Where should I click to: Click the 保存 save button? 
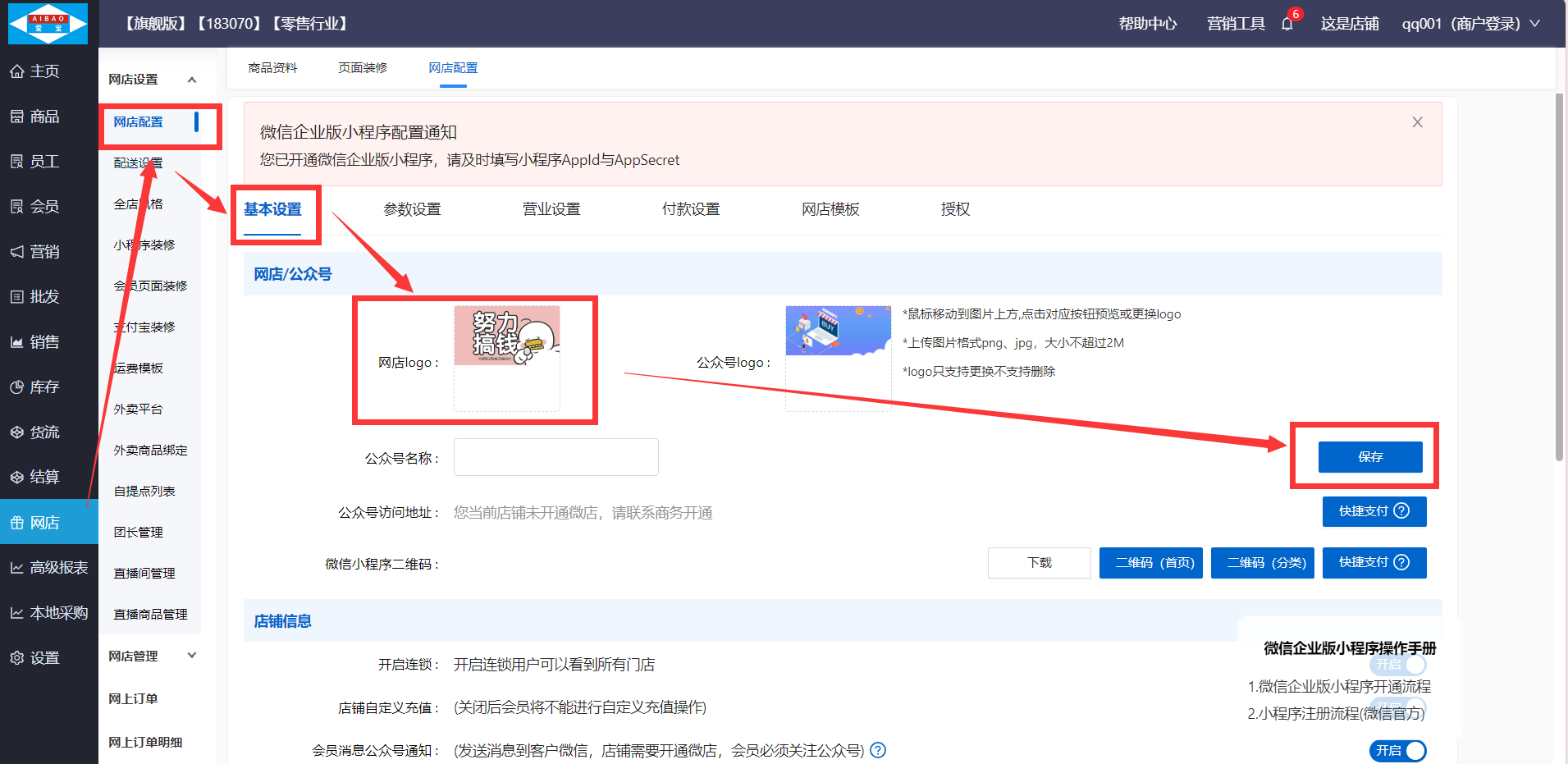[x=1369, y=457]
